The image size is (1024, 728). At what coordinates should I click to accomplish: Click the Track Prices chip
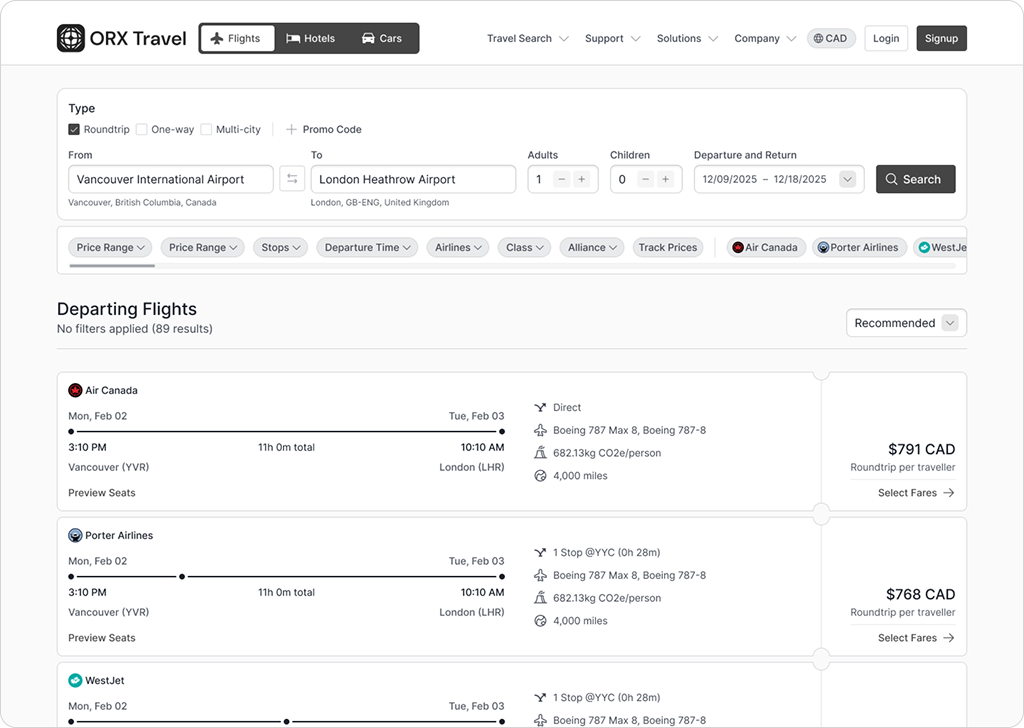pos(667,247)
